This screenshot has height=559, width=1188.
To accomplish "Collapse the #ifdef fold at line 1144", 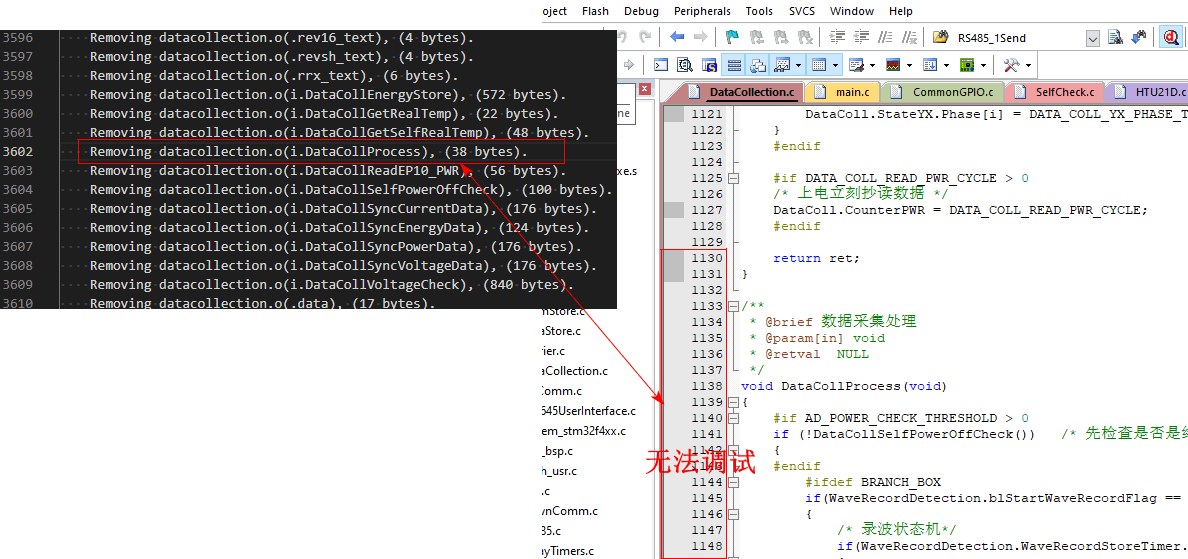I will [733, 482].
